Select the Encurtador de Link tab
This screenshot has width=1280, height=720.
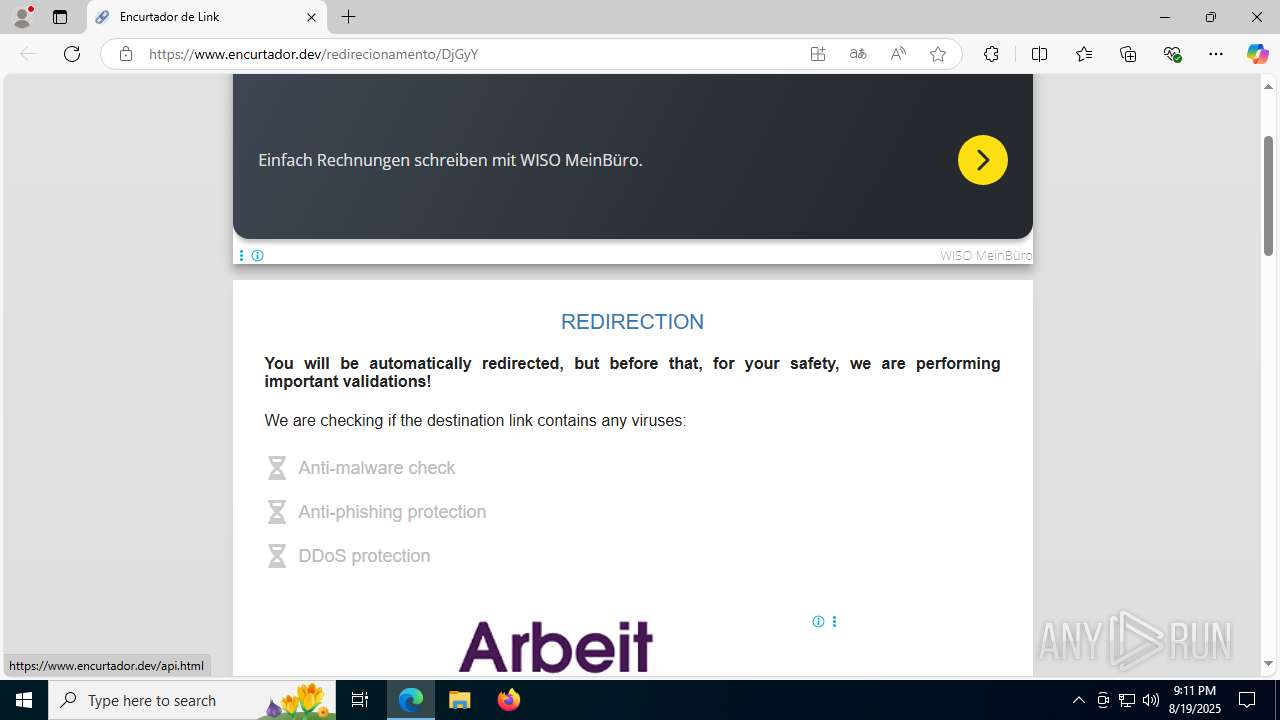pyautogui.click(x=207, y=17)
